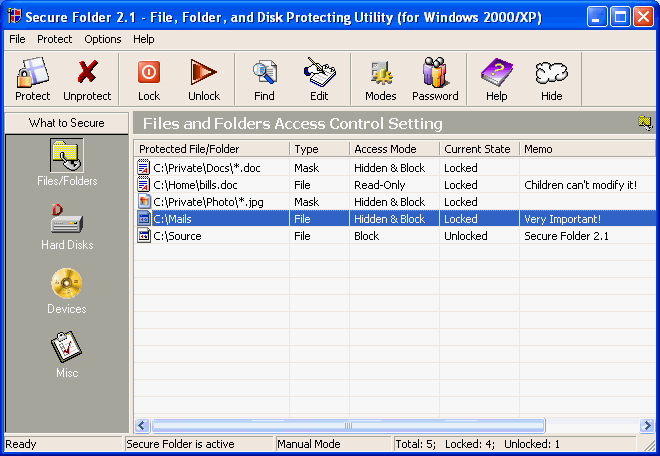Screen dimensions: 660x456
Task: Open the Options menu
Action: [103, 39]
